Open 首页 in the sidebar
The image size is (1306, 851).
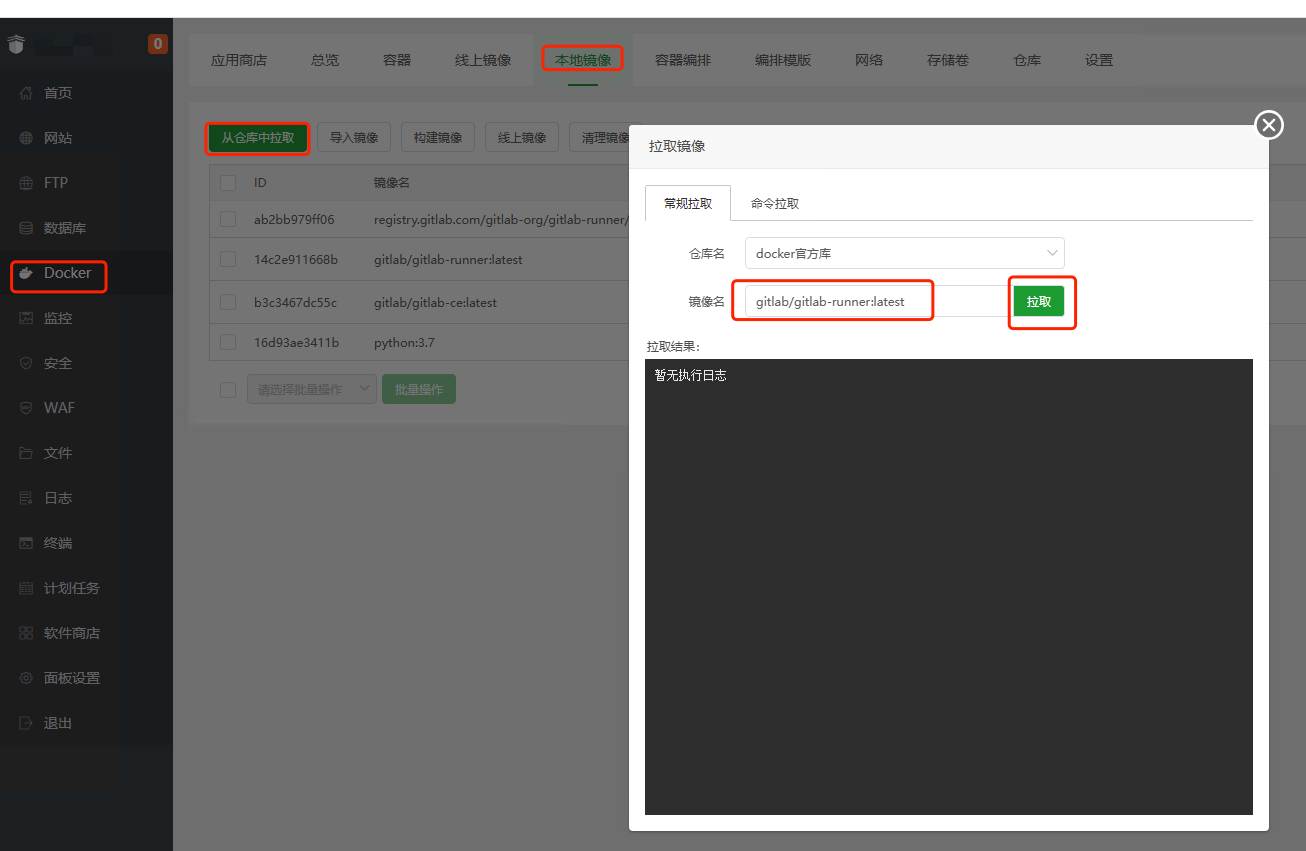pyautogui.click(x=58, y=93)
